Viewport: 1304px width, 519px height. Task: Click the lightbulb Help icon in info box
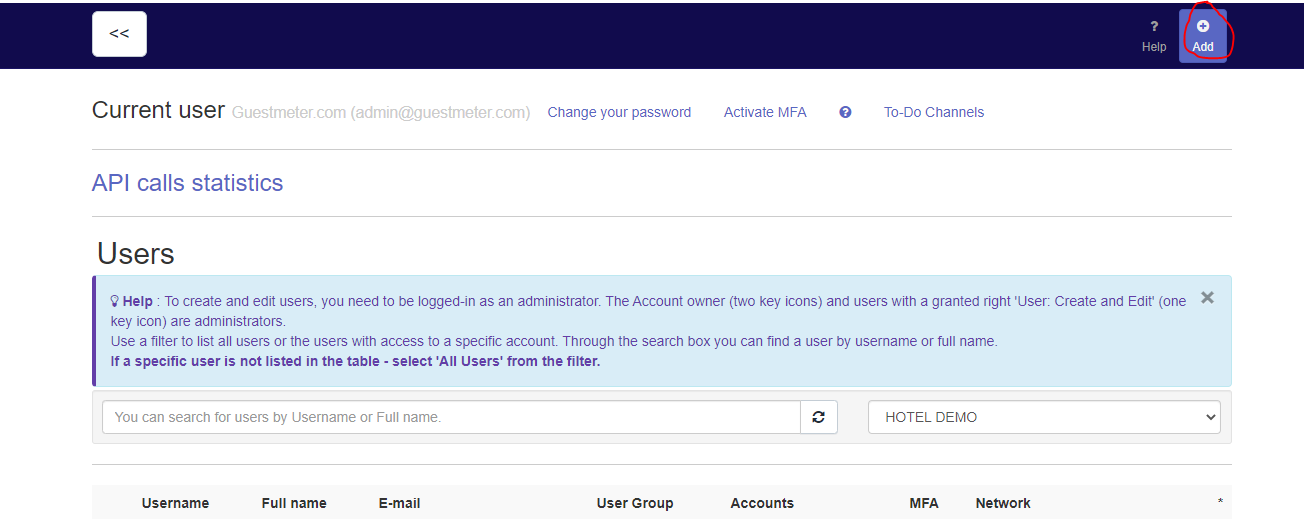click(115, 301)
